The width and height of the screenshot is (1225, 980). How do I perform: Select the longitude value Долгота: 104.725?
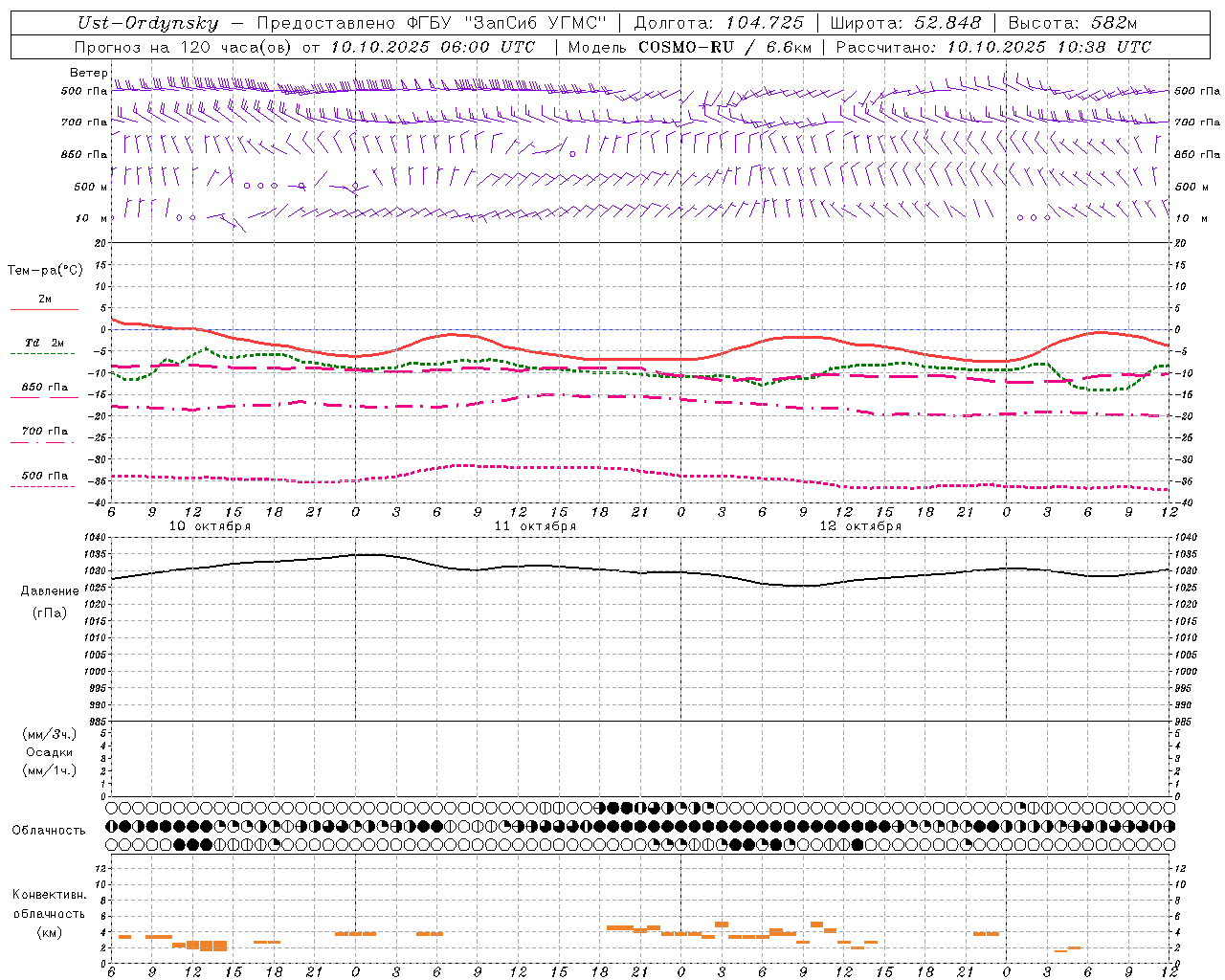coord(719,24)
